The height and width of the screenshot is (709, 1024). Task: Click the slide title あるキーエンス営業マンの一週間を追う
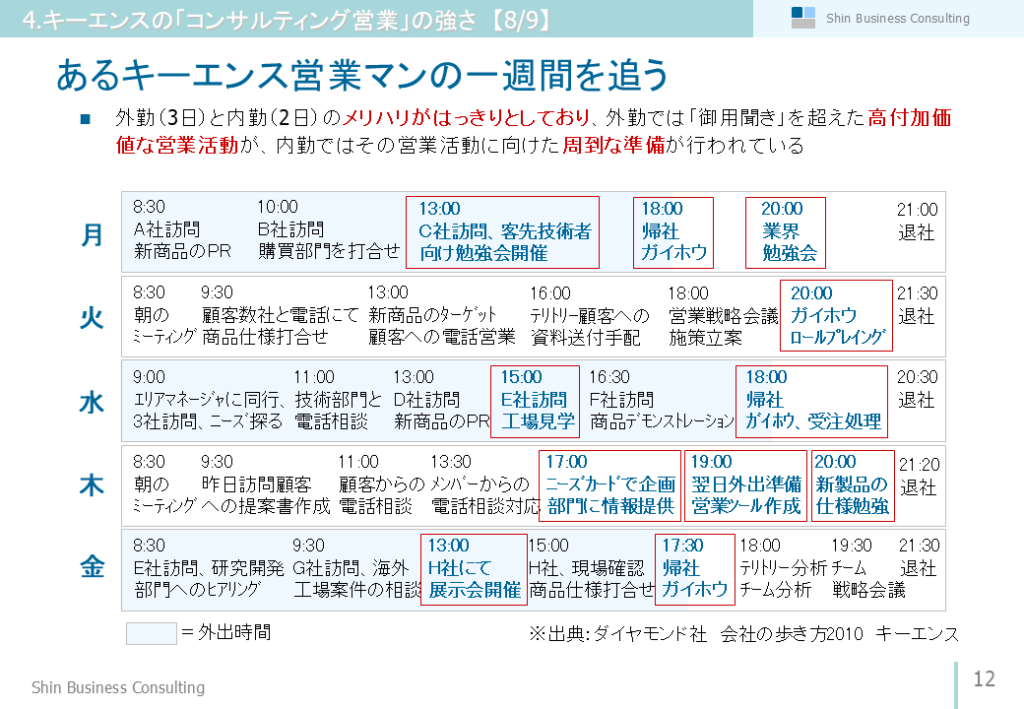362,75
